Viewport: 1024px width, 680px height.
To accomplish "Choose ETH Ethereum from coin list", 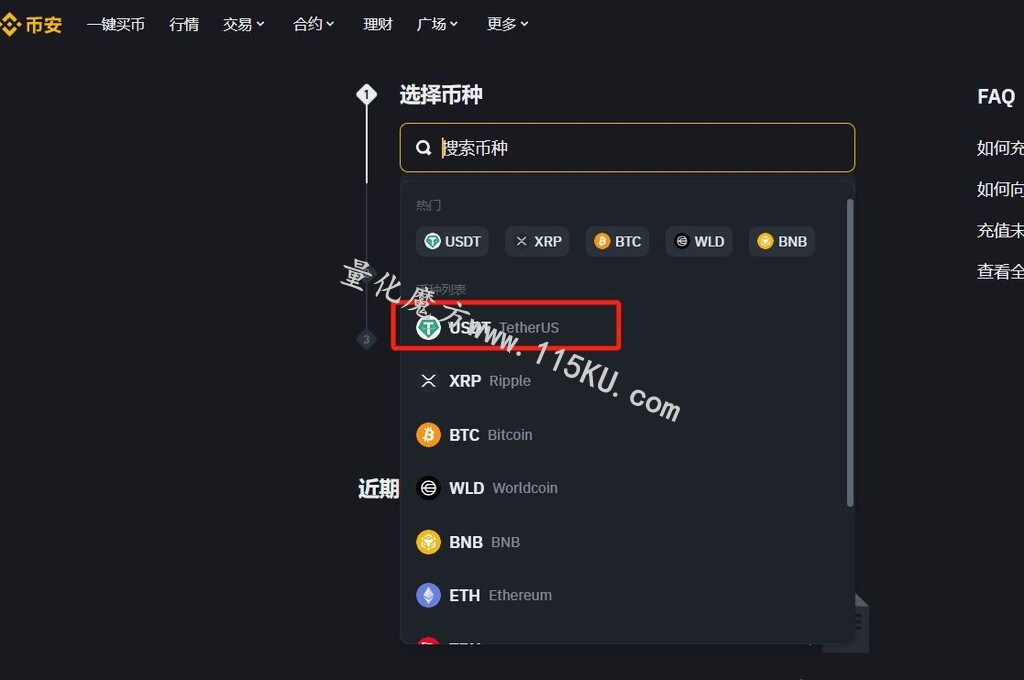I will click(627, 595).
